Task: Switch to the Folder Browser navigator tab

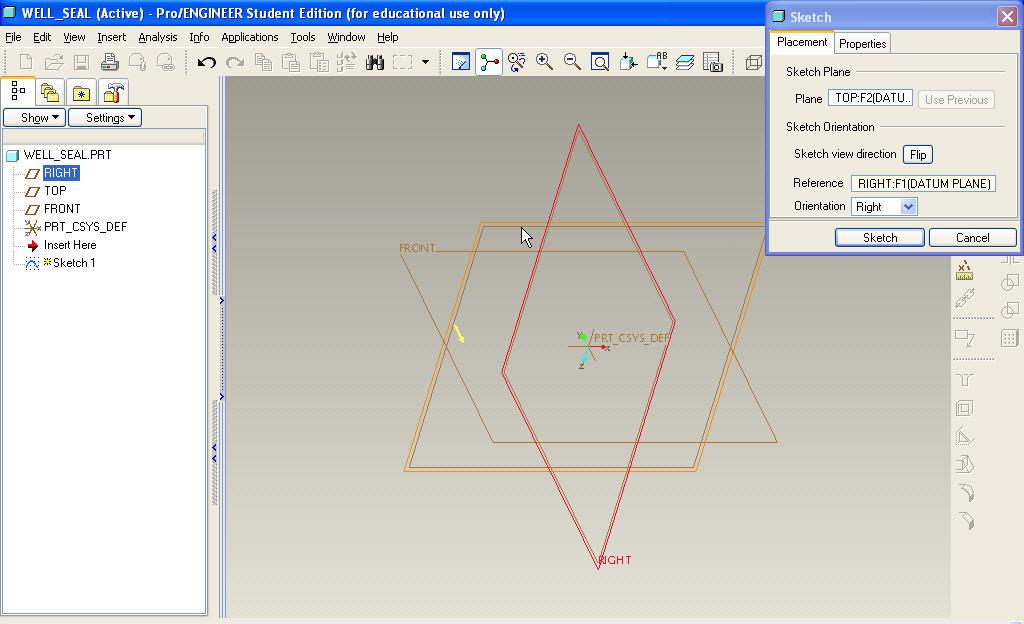Action: coord(50,92)
